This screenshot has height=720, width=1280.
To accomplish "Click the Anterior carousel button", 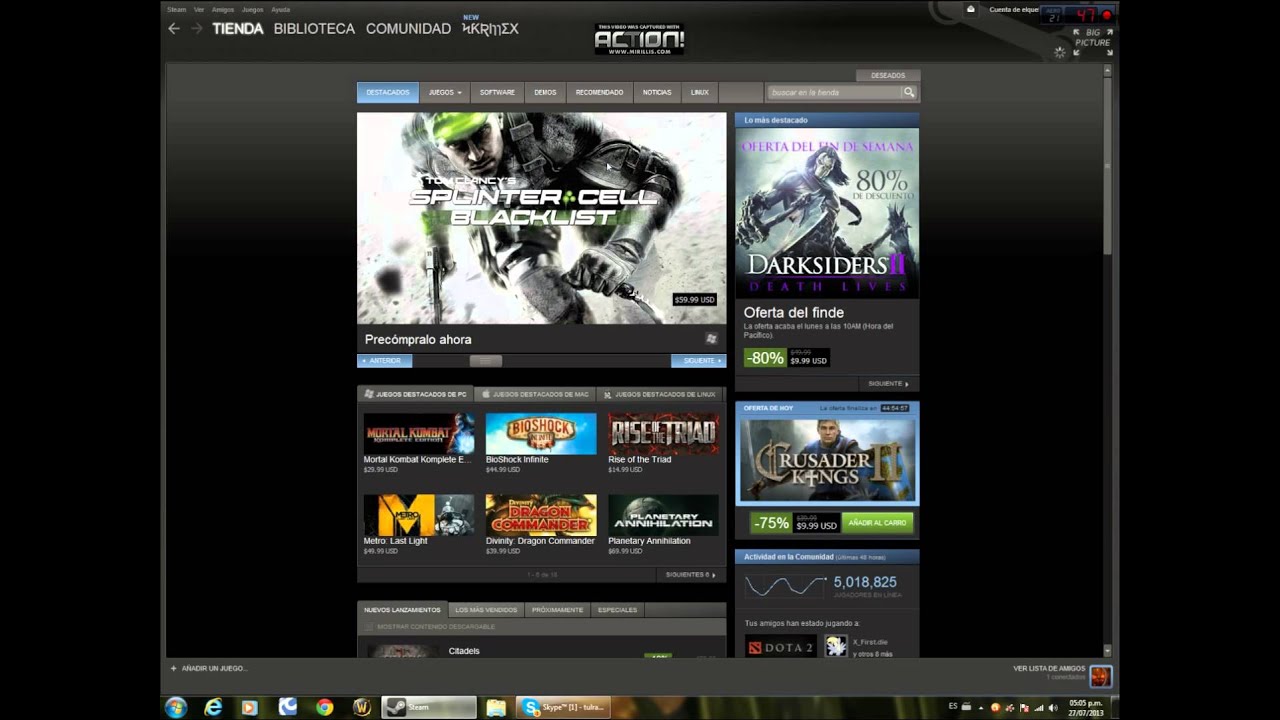I will pos(384,360).
